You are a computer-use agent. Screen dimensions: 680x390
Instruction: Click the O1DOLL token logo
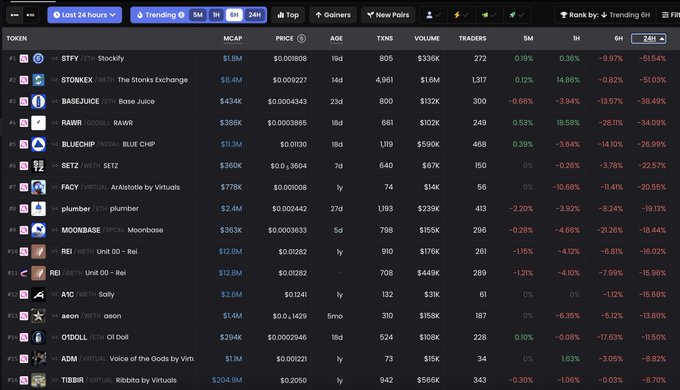point(38,337)
